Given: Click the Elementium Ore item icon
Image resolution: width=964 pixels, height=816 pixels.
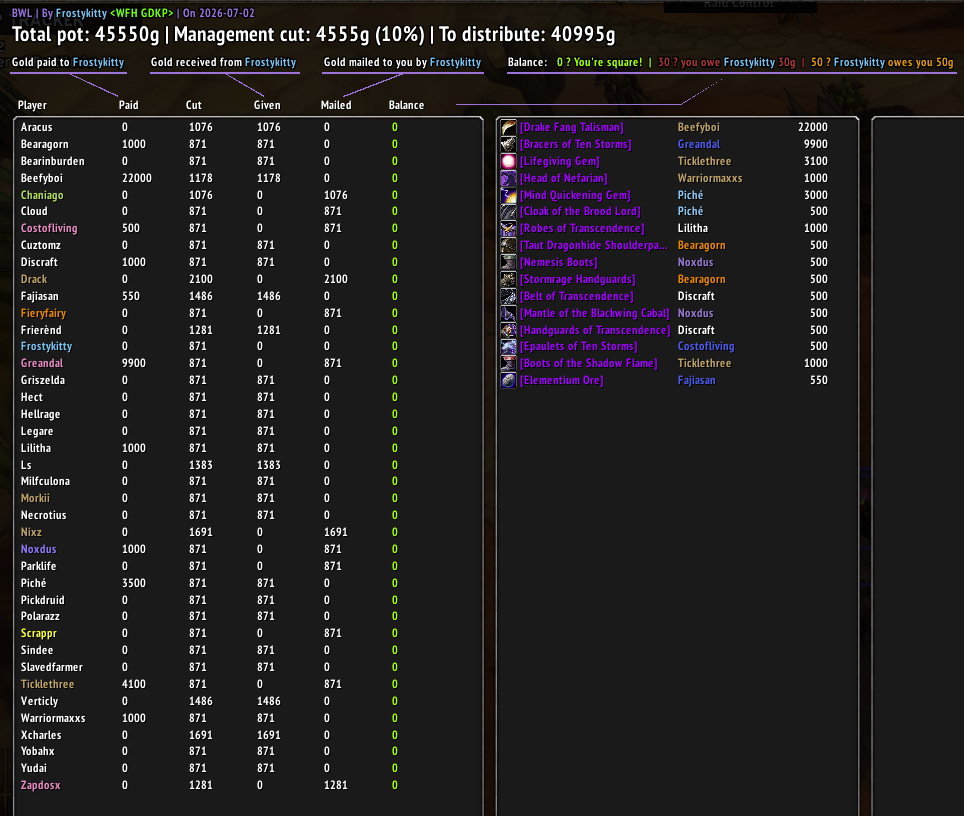Looking at the screenshot, I should 508,381.
